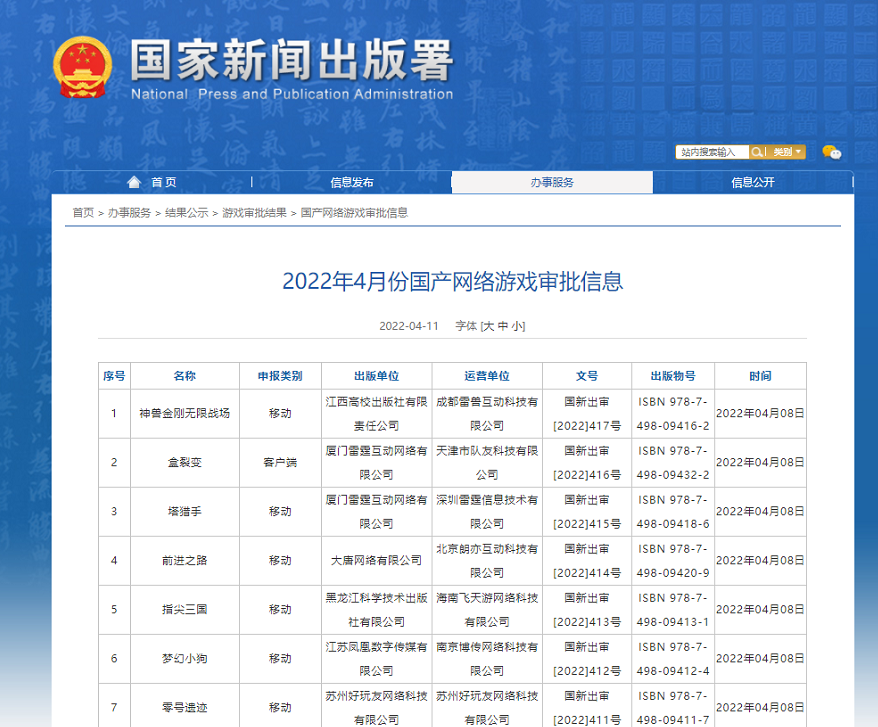Expand the 类别 category dropdown

[x=787, y=152]
